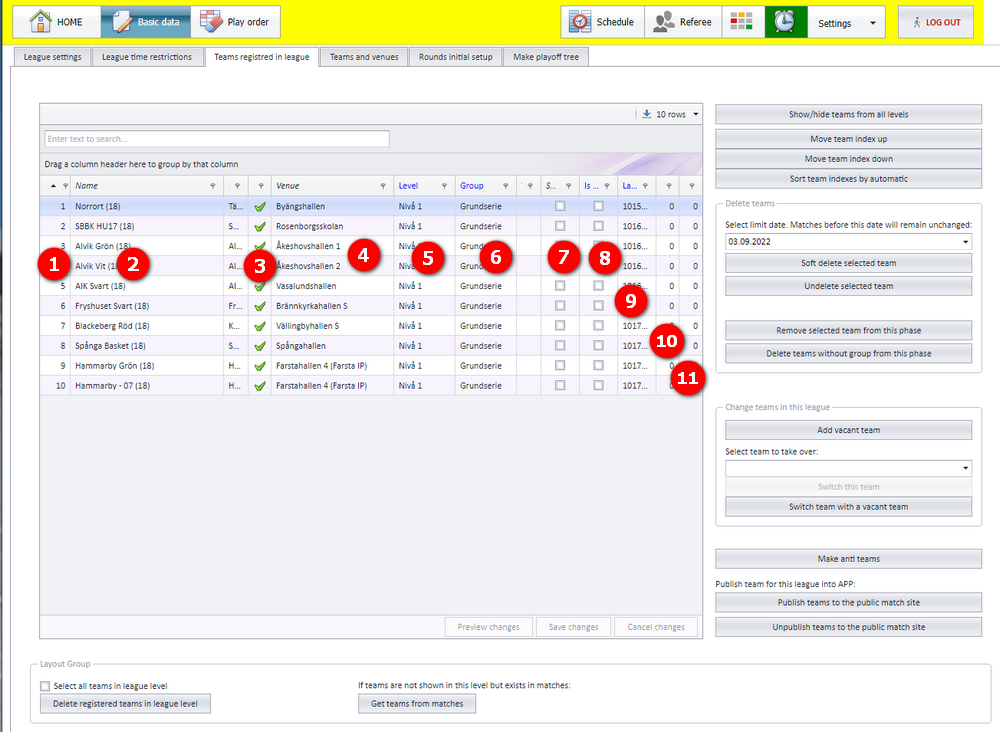Open the Make playoff tree tab
The image size is (1000, 732).
[546, 57]
